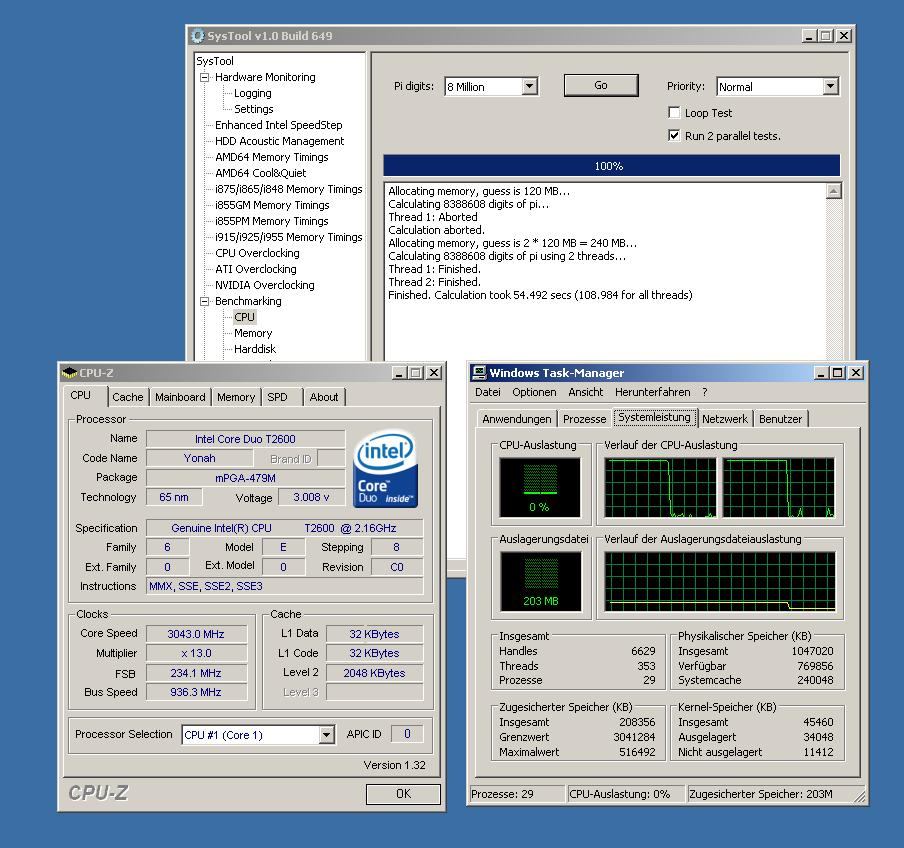904x848 pixels.
Task: Select Settings under Hardware Monitoring
Action: pyautogui.click(x=254, y=109)
